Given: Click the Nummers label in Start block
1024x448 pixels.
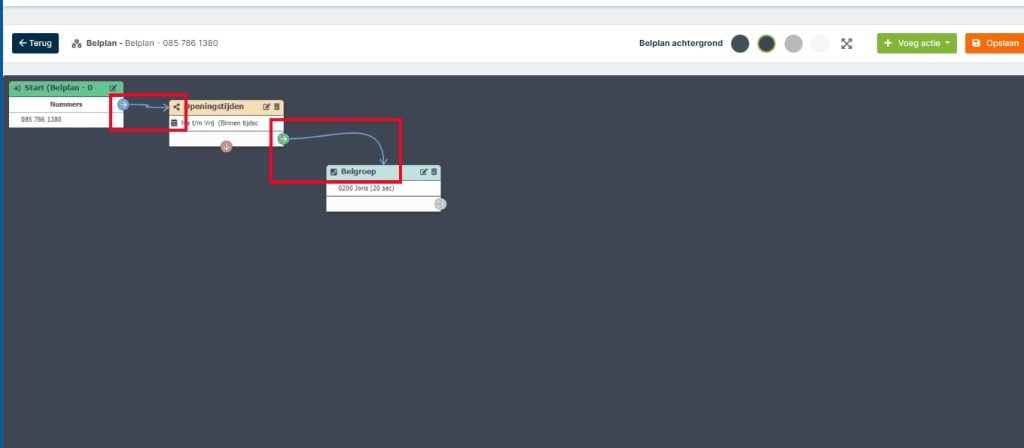Looking at the screenshot, I should (66, 104).
